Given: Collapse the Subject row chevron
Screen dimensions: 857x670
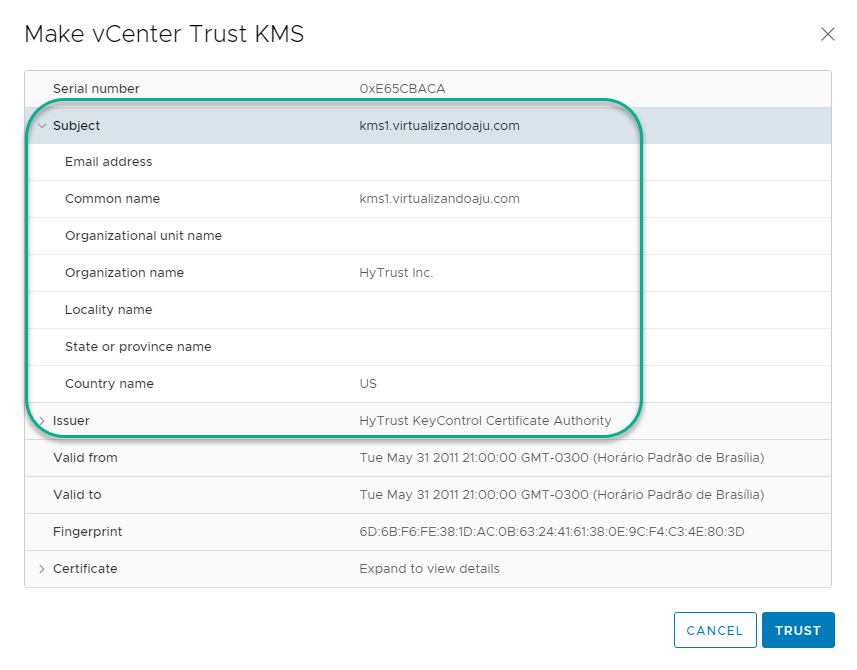Looking at the screenshot, I should [42, 126].
